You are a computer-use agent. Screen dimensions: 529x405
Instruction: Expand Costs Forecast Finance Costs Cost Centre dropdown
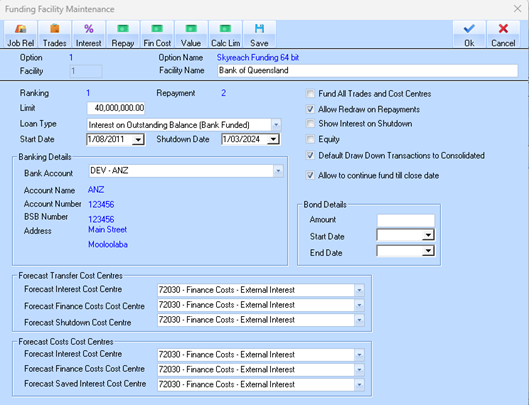coord(359,370)
